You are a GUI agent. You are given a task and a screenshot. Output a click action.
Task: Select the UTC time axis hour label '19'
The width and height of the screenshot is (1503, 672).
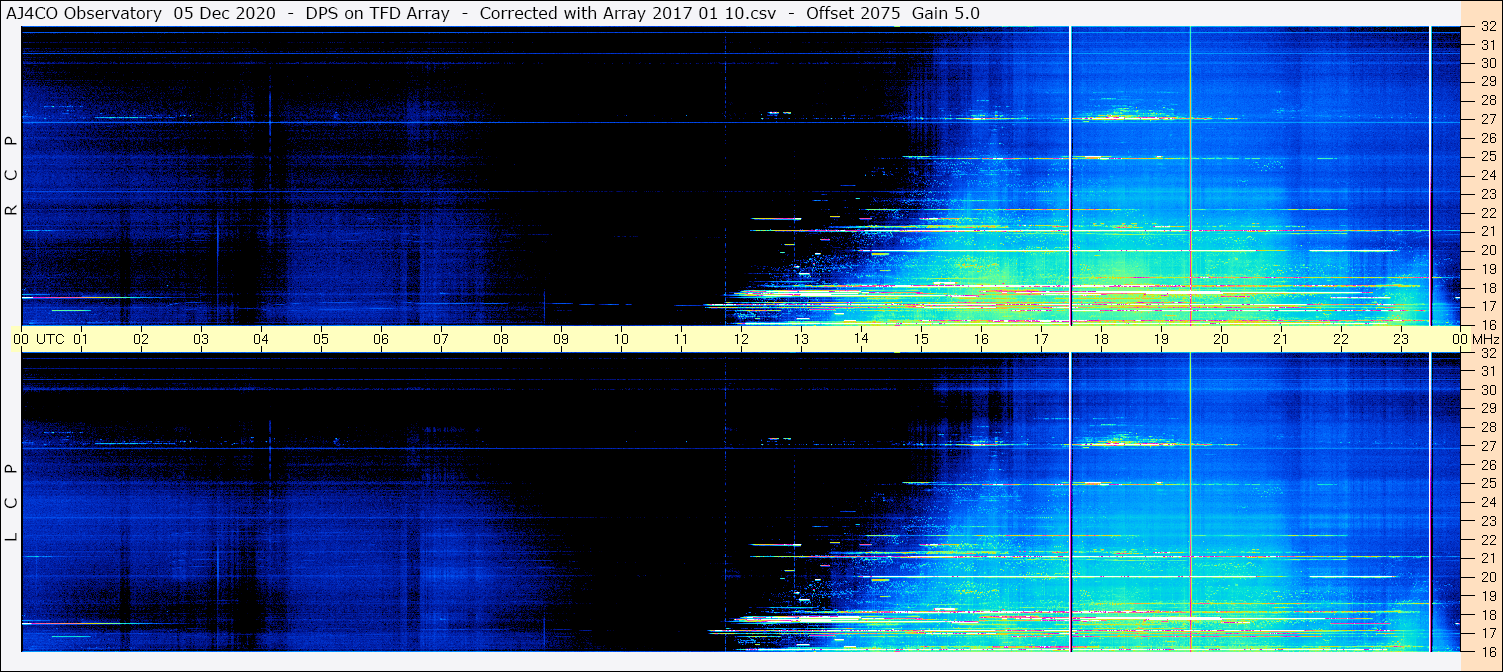pos(1161,339)
